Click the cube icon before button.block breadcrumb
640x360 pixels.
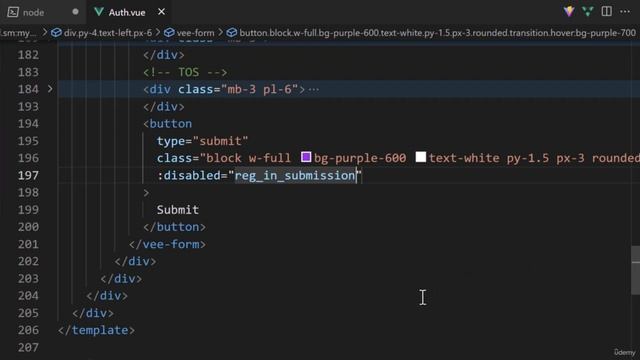[232, 33]
